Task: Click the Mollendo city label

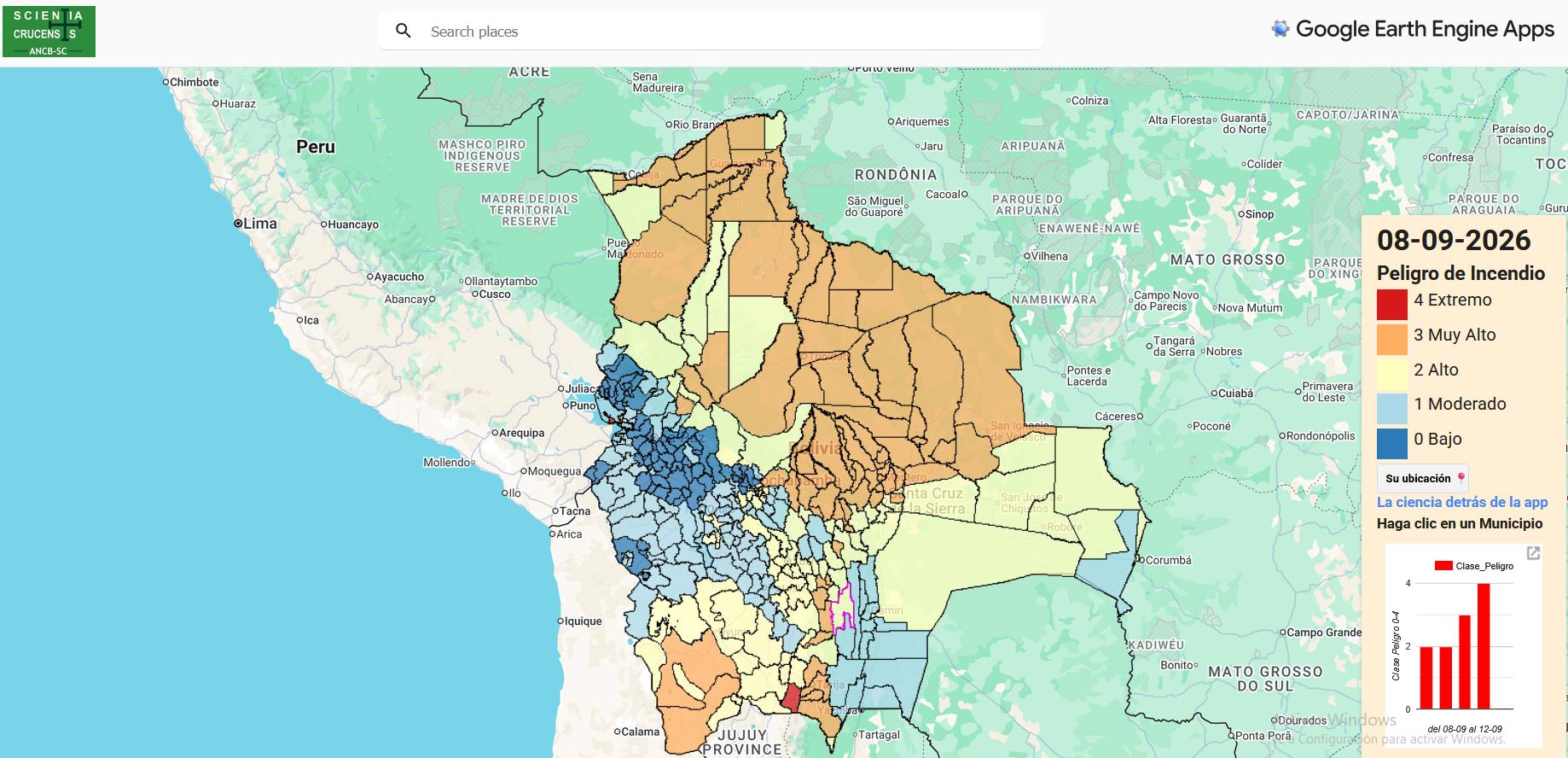Action: click(x=446, y=463)
